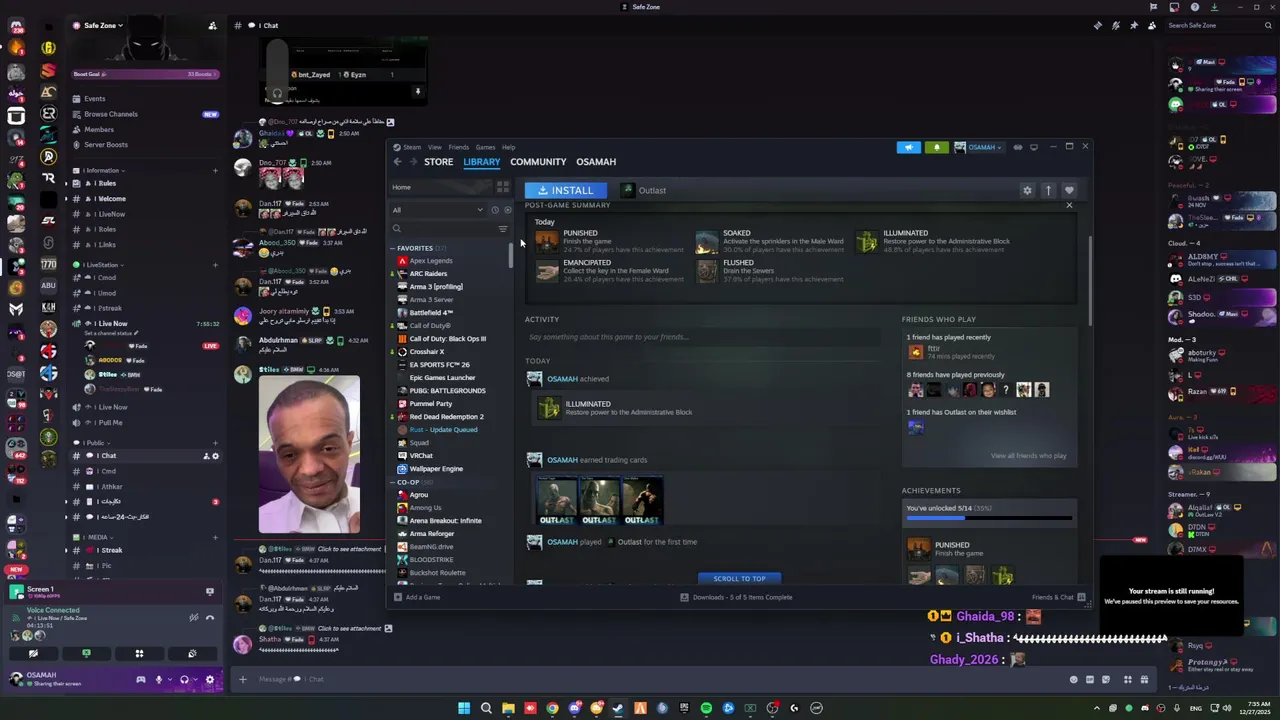This screenshot has height=720, width=1280.
Task: Toggle notification mute icon in Discord header
Action: tap(1116, 25)
